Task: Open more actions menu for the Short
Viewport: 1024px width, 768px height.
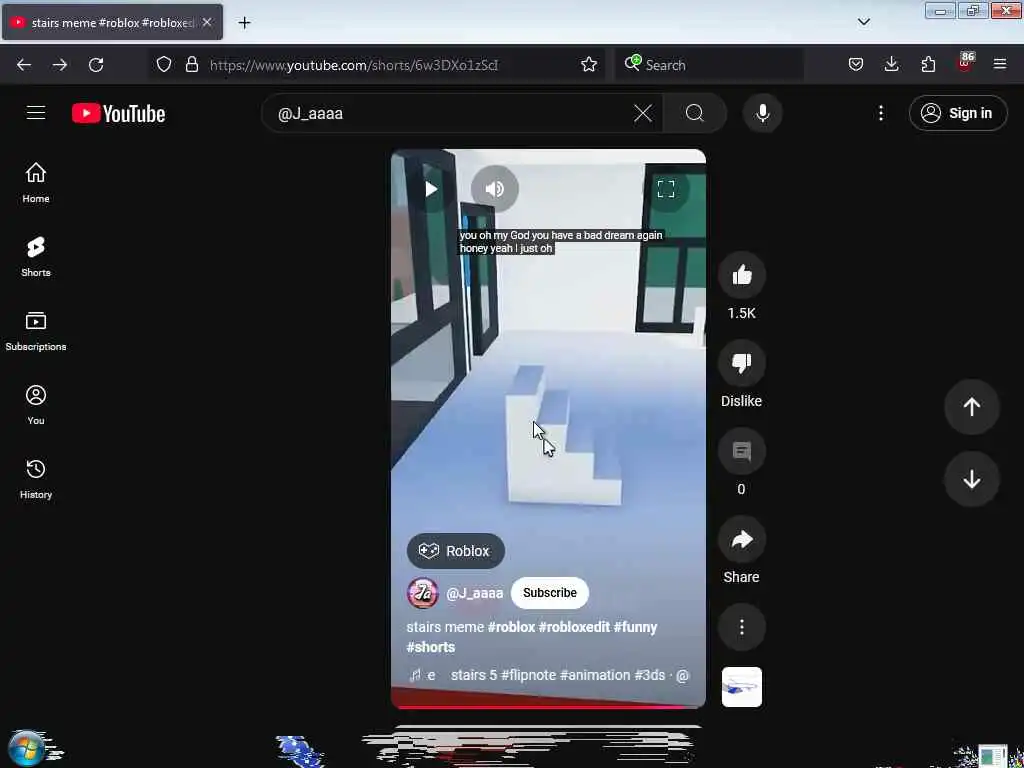Action: (742, 628)
